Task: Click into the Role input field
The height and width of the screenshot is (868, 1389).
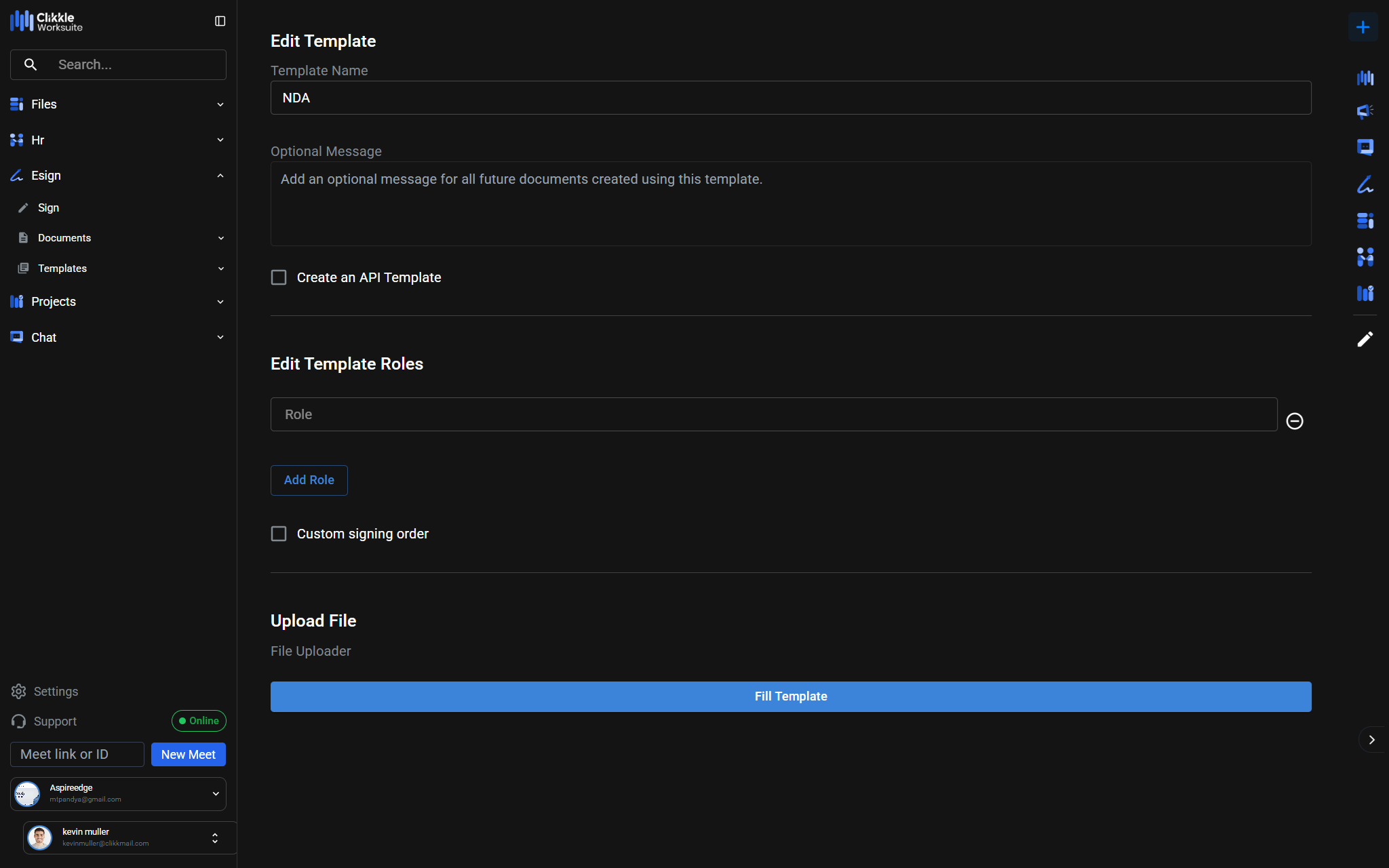Action: (x=773, y=414)
